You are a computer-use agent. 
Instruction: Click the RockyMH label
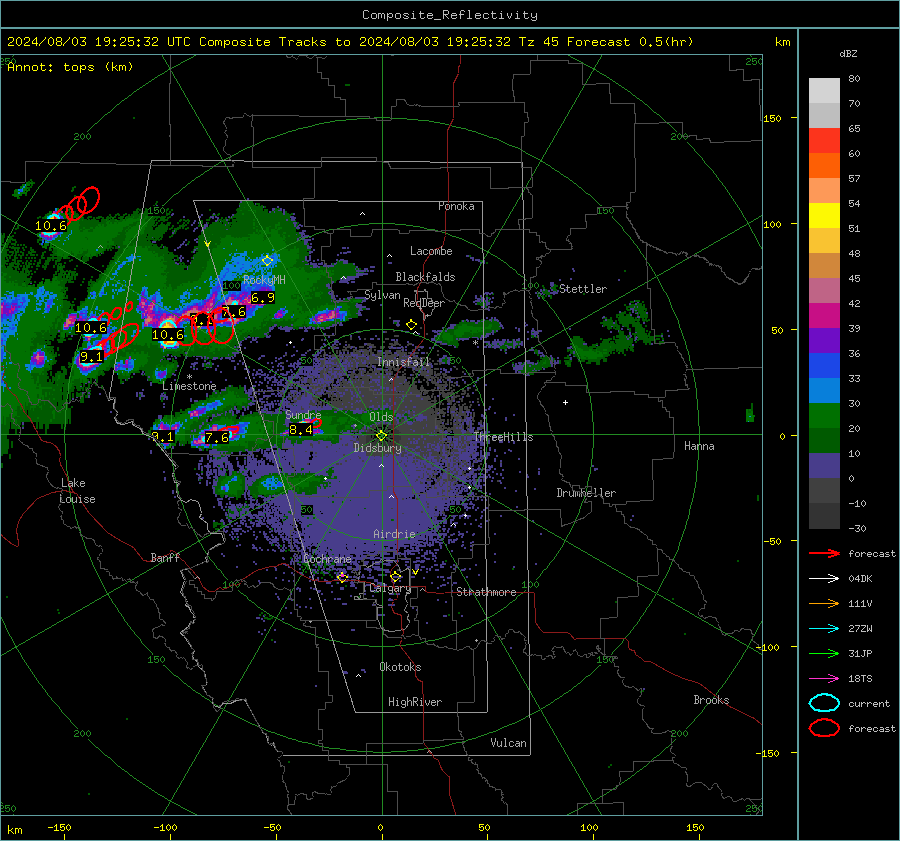tap(264, 280)
